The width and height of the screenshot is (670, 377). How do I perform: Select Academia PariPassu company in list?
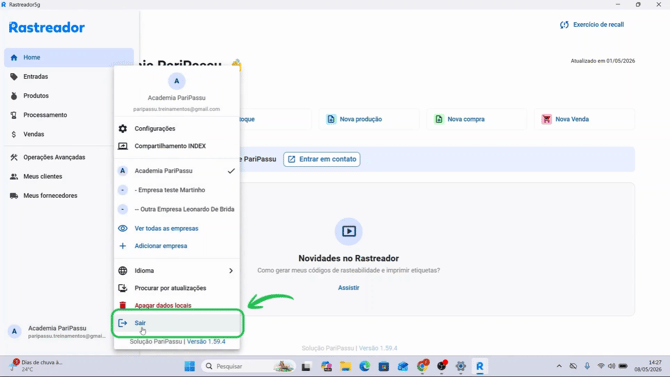176,171
